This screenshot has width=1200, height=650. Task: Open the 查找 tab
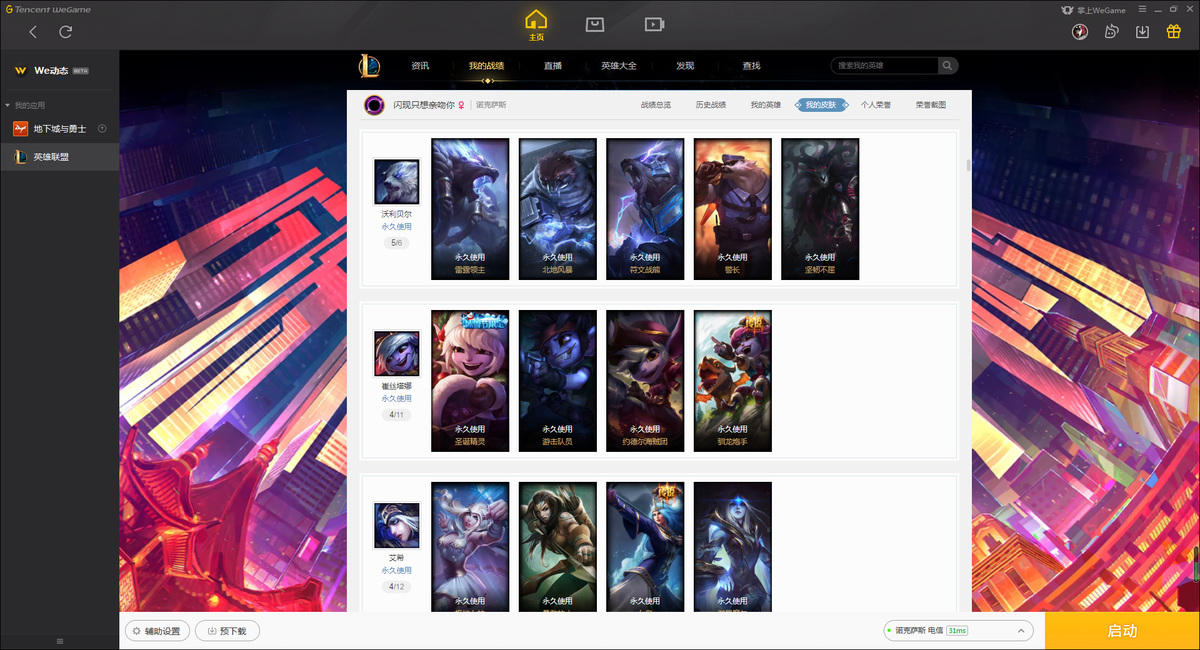751,66
